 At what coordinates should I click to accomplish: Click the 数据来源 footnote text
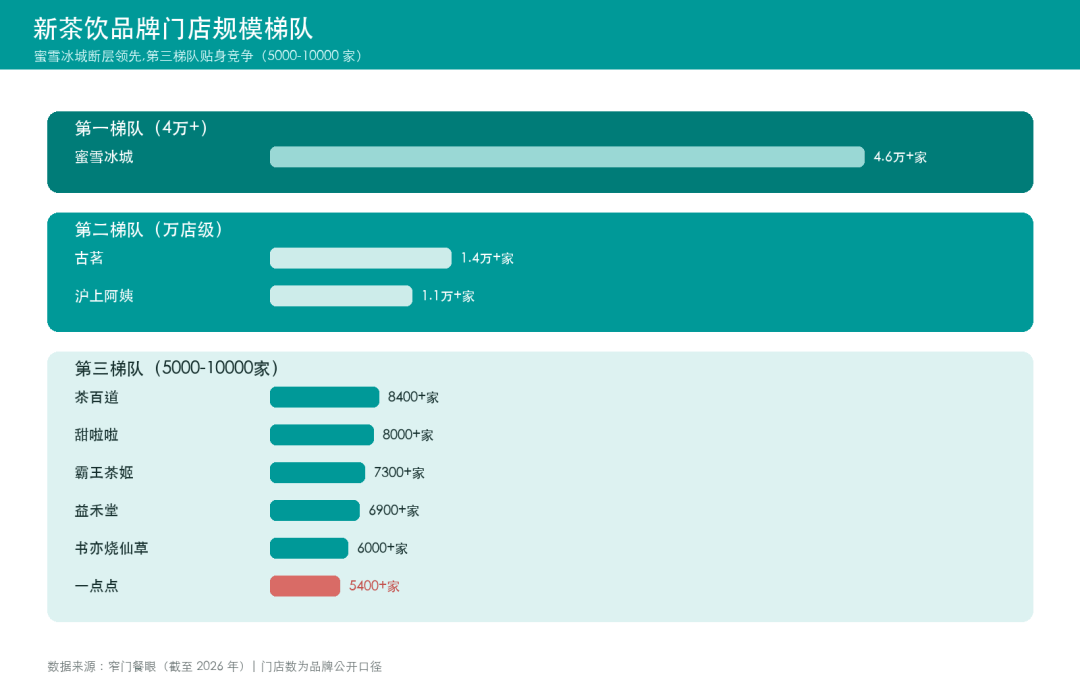pos(214,667)
